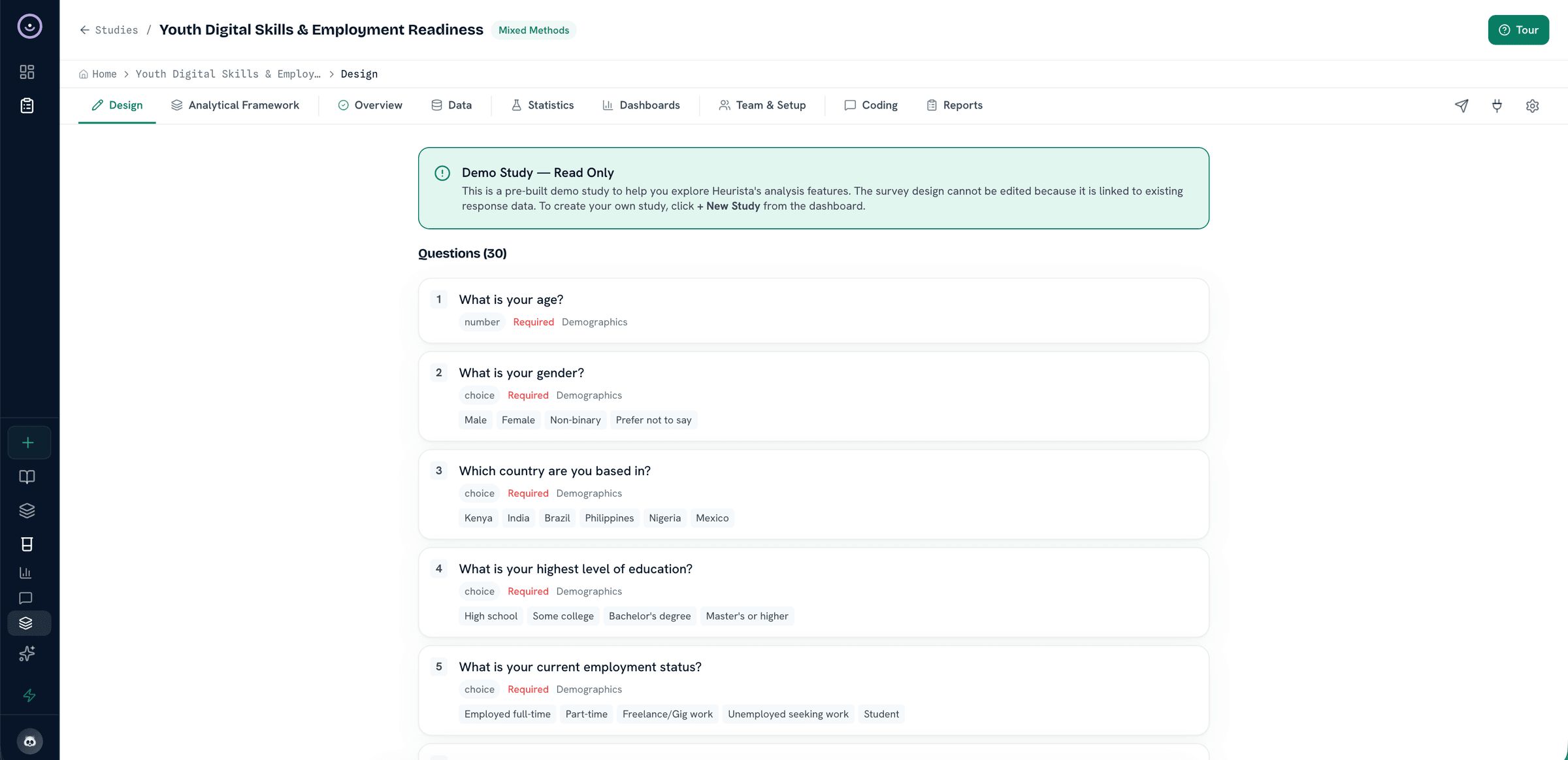Start the Tour button
1568x760 pixels.
pos(1518,30)
